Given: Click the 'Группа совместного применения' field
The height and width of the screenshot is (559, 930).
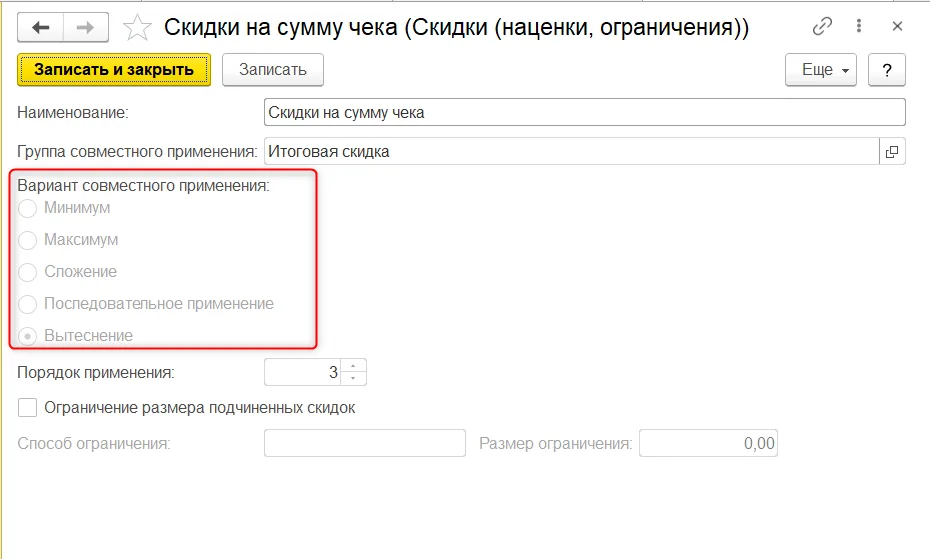Looking at the screenshot, I should (571, 151).
